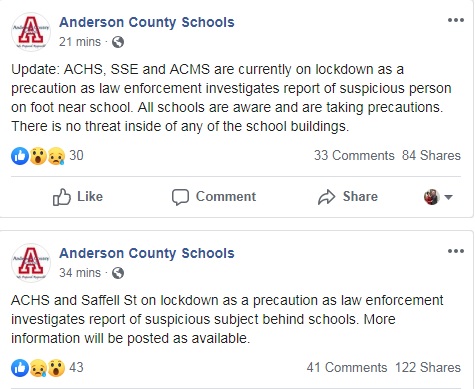This screenshot has width=475, height=389.
Task: Click the sad reaction emoji on the second post
Action: [x=38, y=368]
